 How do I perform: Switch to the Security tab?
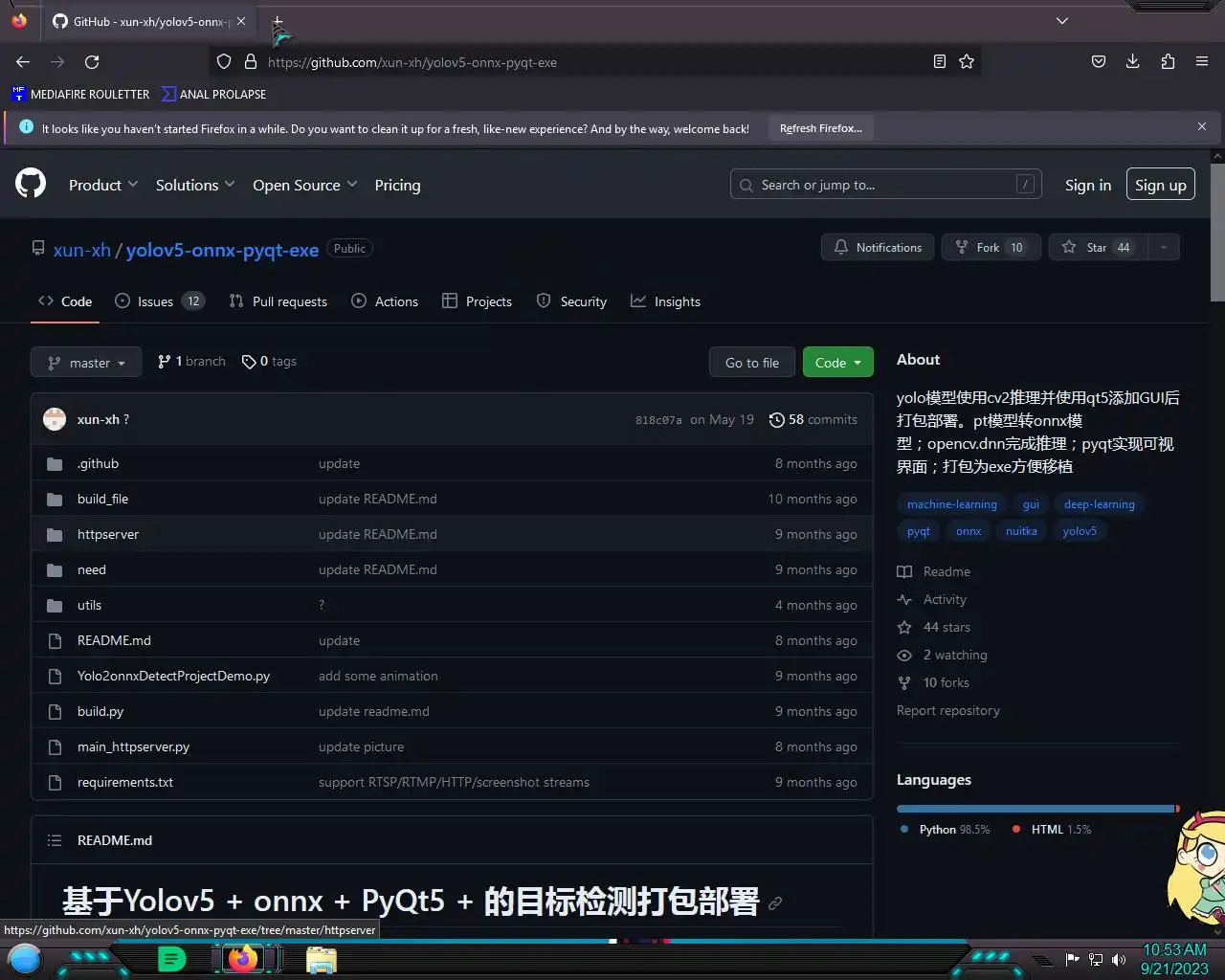tap(571, 301)
